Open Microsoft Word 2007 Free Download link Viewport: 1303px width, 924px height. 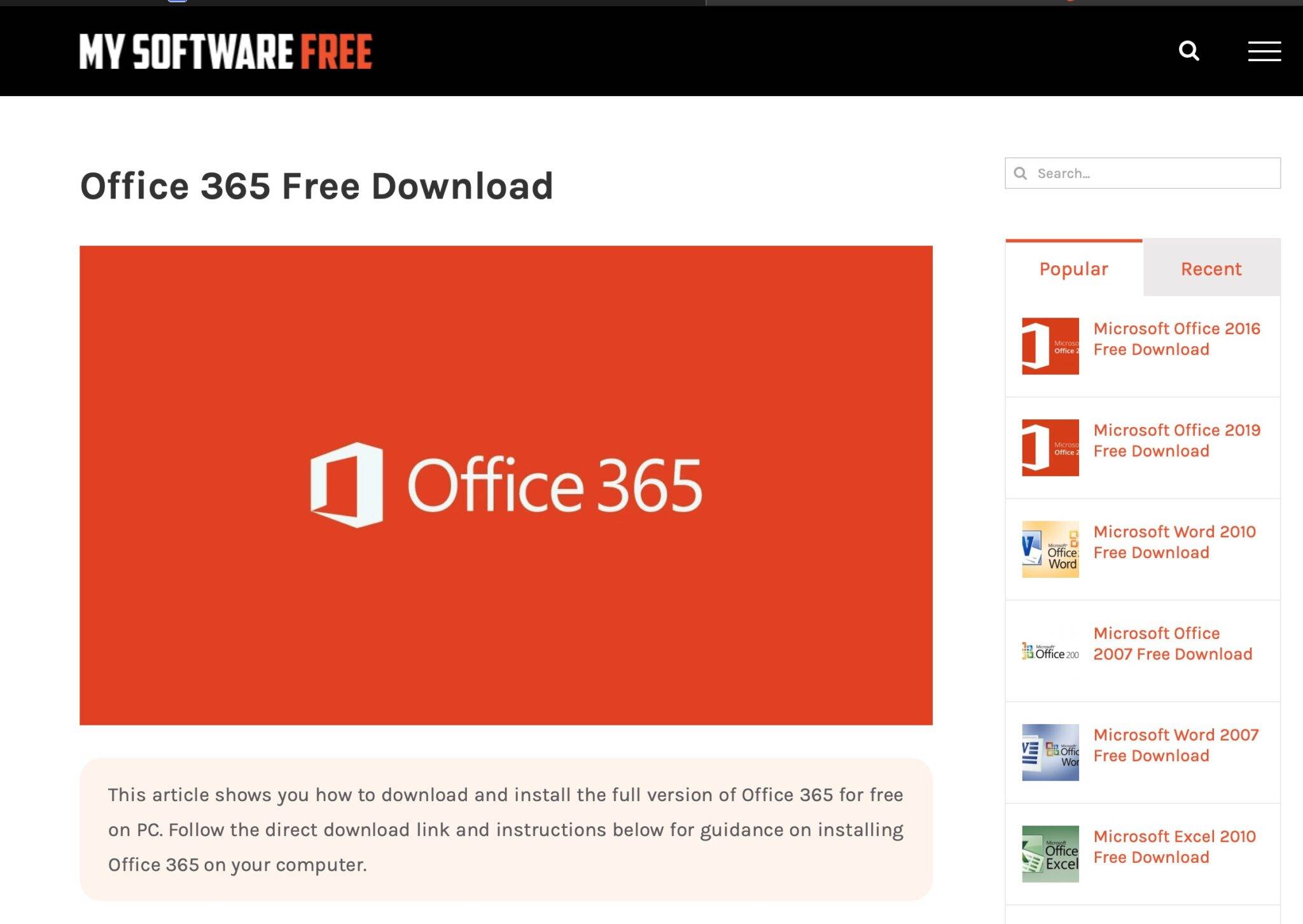coord(1176,745)
